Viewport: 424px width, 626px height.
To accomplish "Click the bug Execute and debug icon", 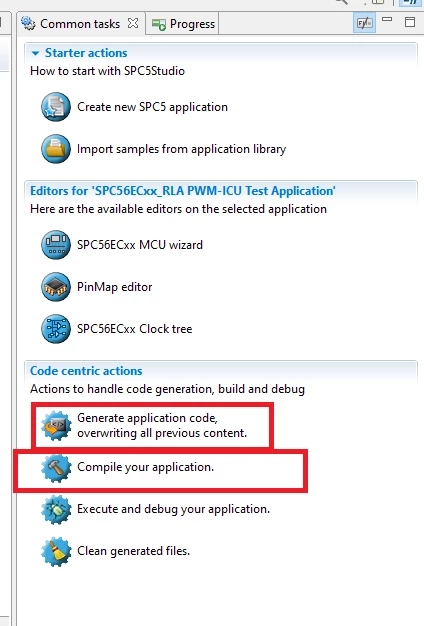I will tap(56, 509).
